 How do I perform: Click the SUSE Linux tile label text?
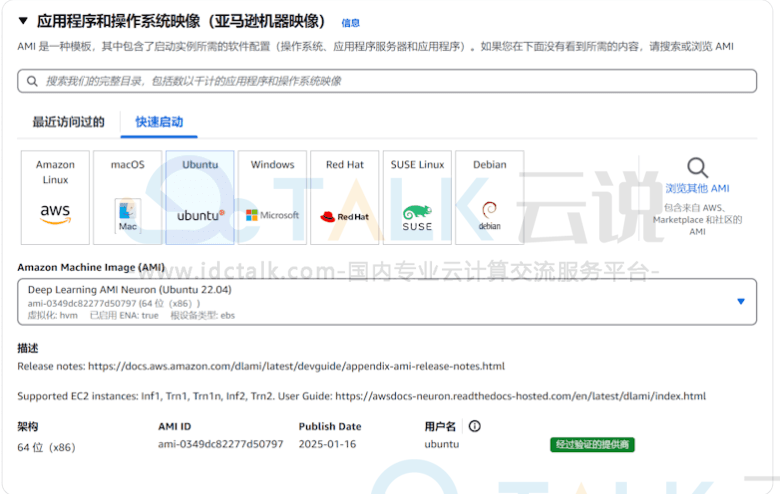pyautogui.click(x=417, y=165)
